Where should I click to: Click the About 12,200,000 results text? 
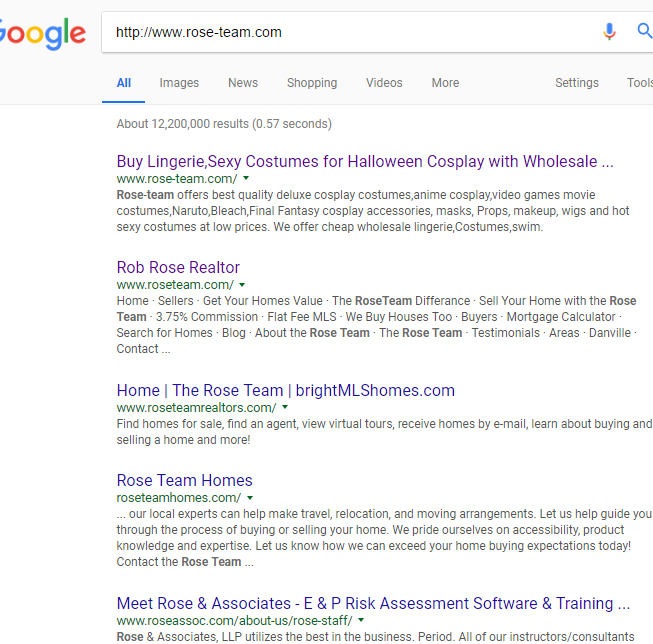(x=224, y=124)
